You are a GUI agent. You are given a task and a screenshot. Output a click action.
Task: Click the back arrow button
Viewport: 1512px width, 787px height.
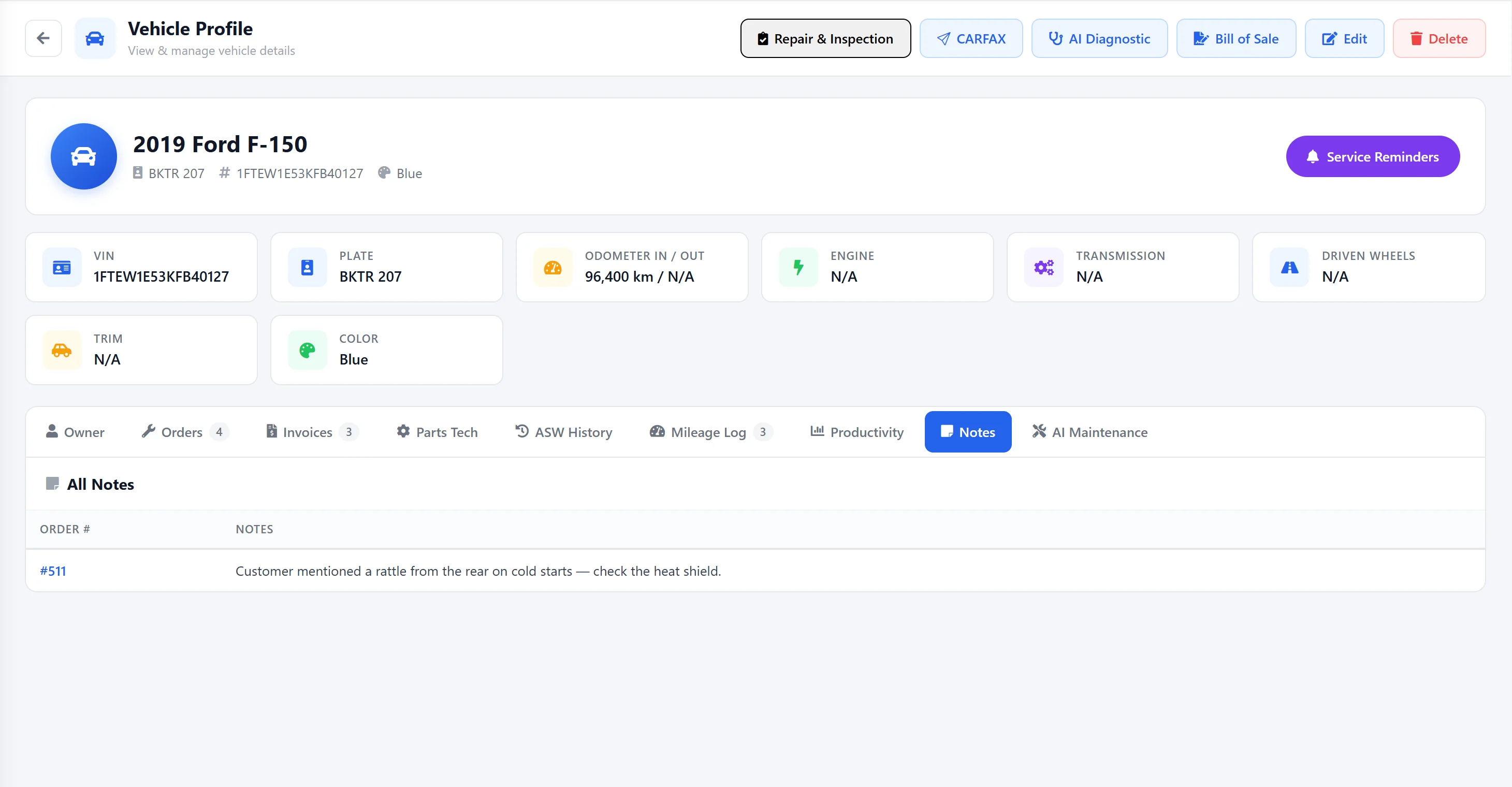[43, 38]
